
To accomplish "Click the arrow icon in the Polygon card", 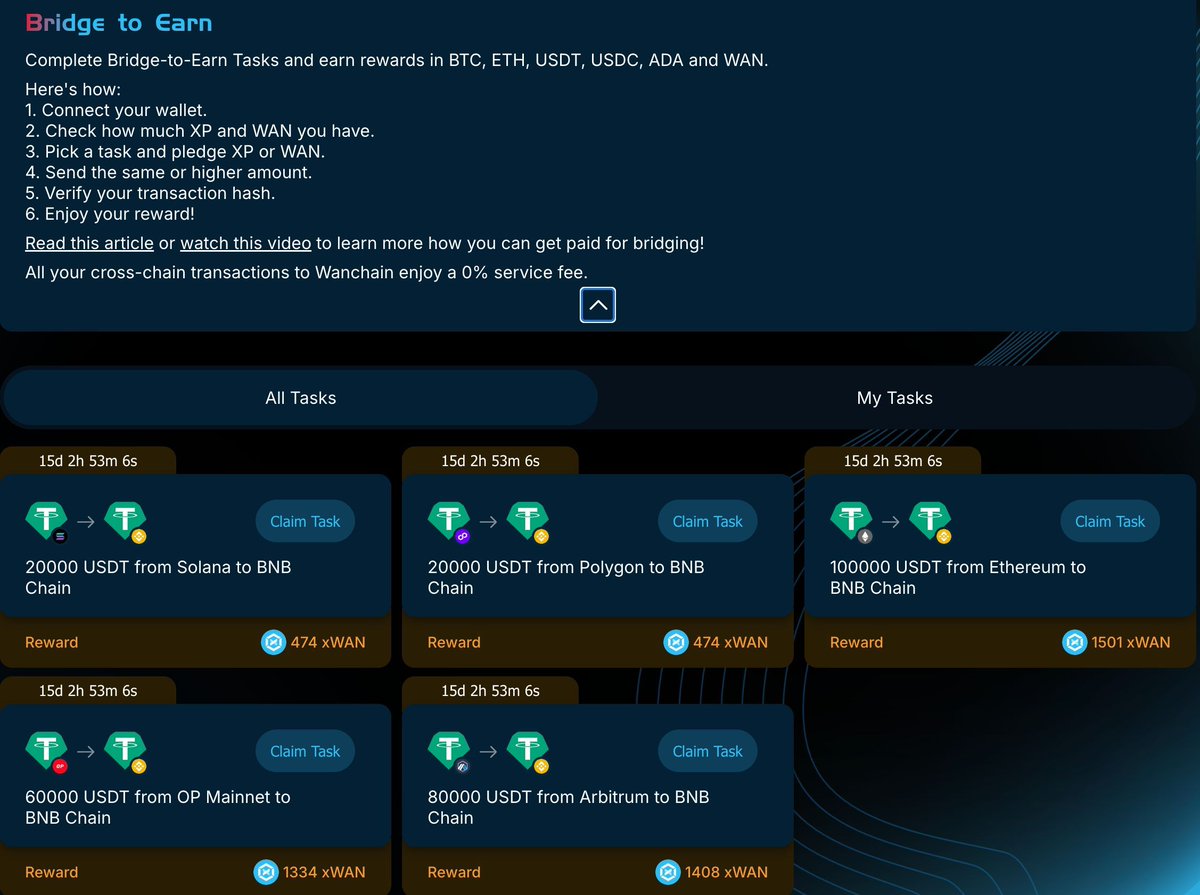I will 489,521.
